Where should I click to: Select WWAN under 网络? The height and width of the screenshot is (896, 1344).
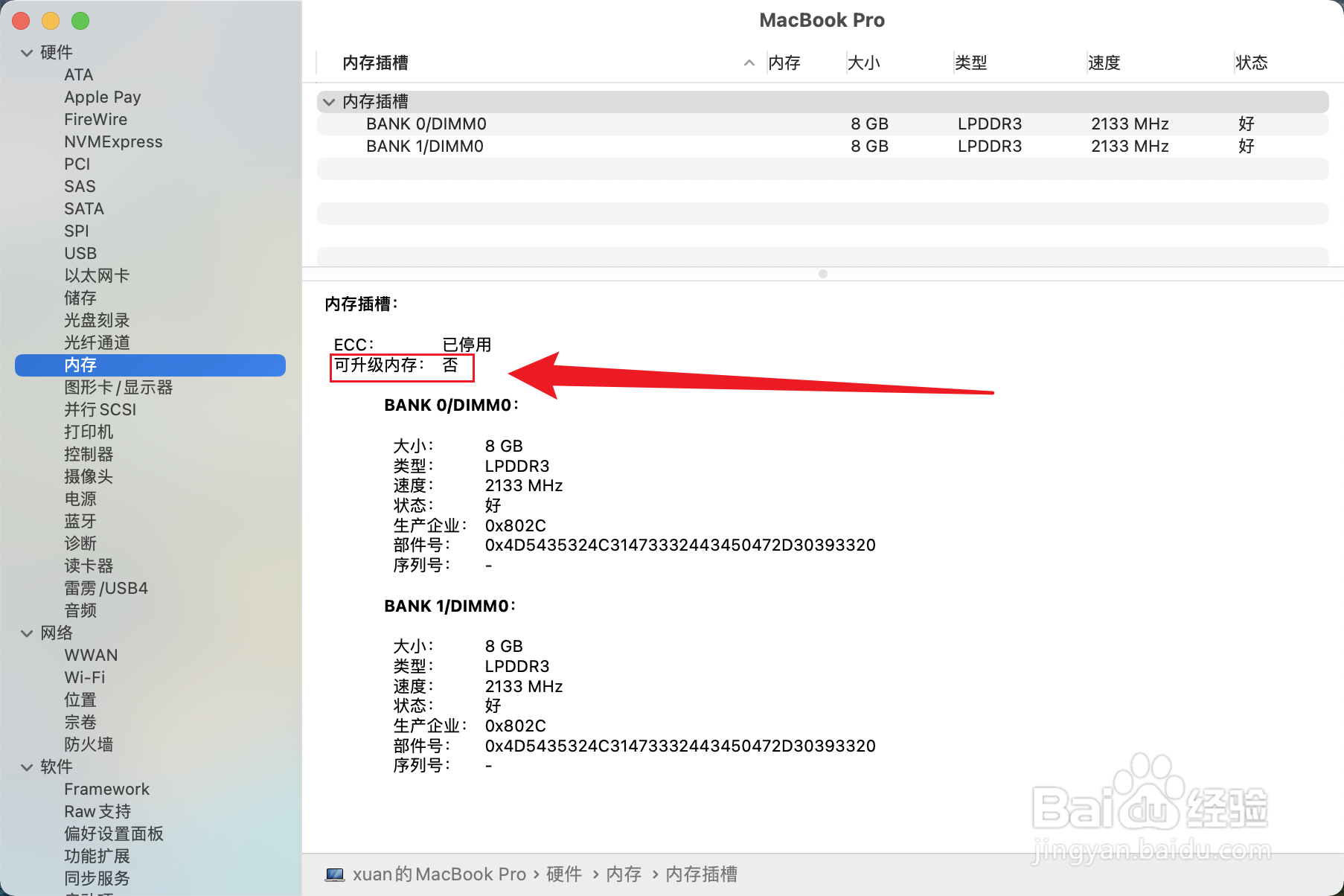(x=91, y=656)
